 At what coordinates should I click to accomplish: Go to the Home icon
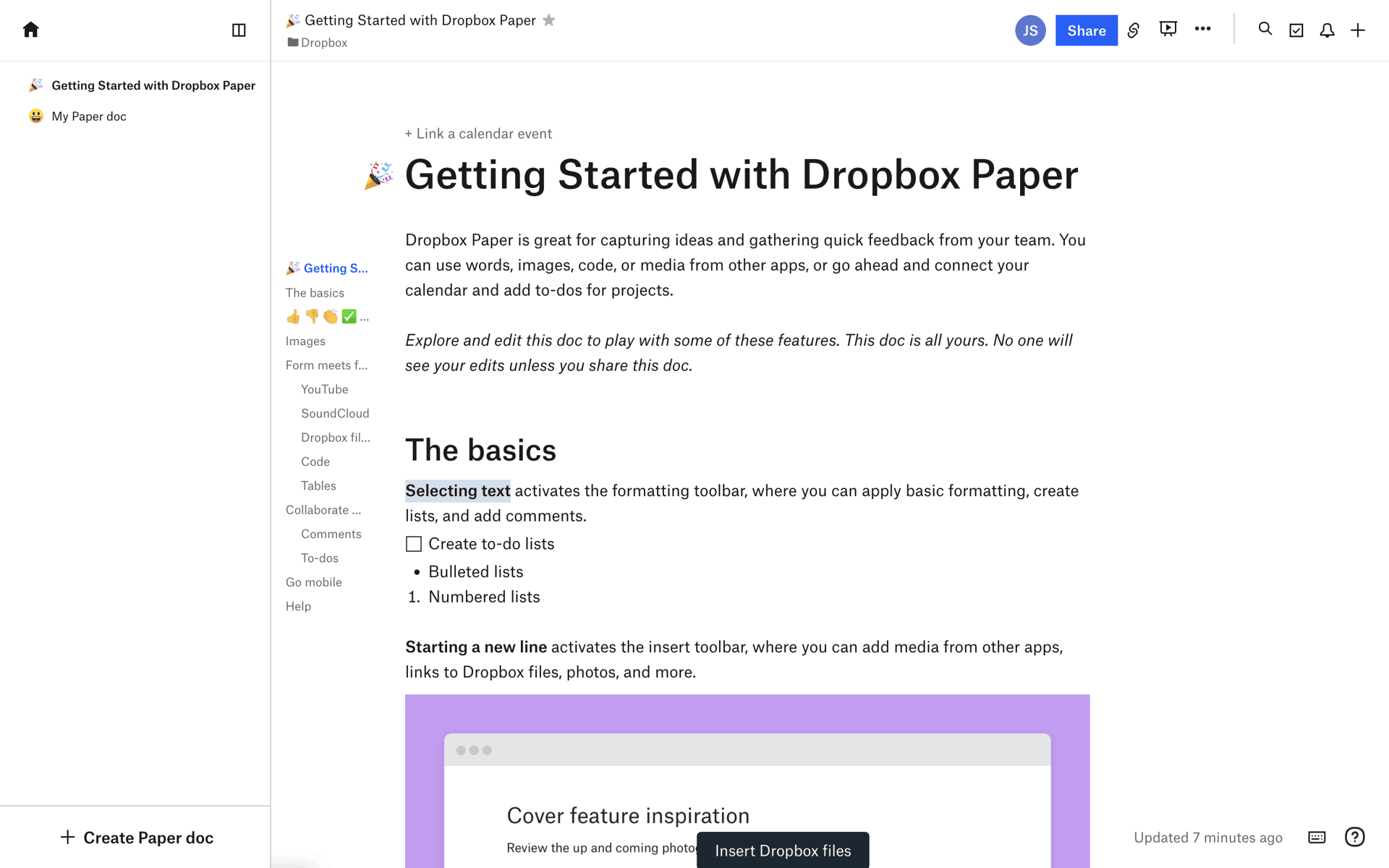click(x=30, y=30)
